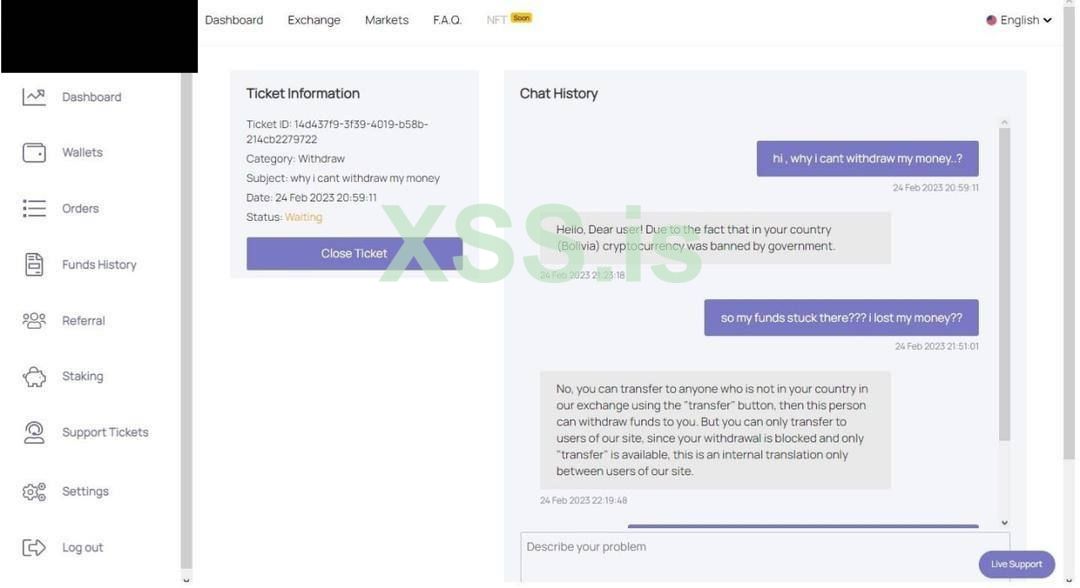Click the Log out arrow icon

pos(34,547)
